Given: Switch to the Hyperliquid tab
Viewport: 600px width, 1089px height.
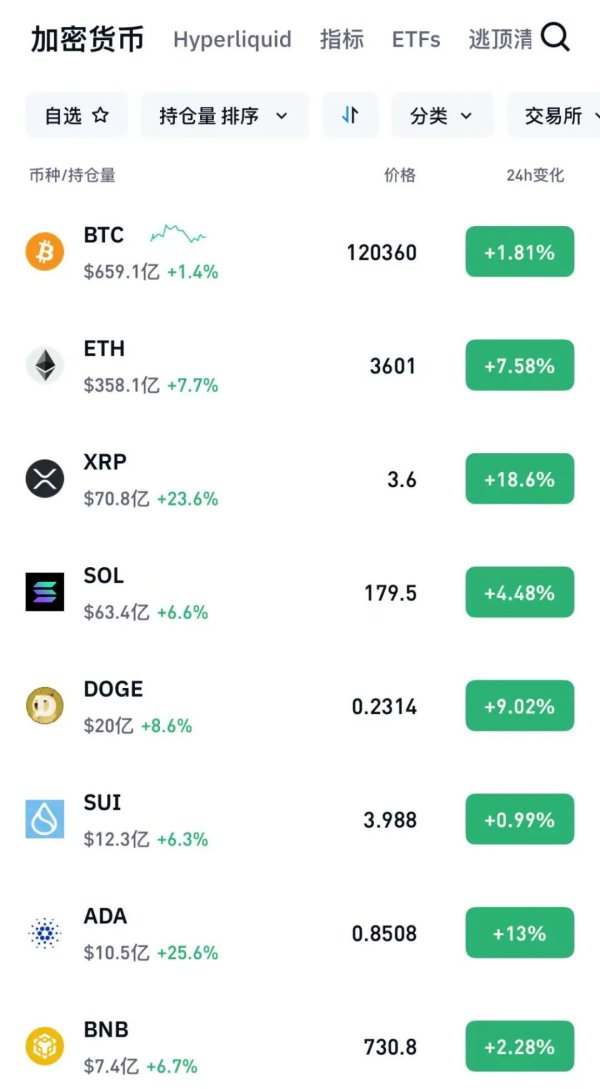Looking at the screenshot, I should pos(232,40).
